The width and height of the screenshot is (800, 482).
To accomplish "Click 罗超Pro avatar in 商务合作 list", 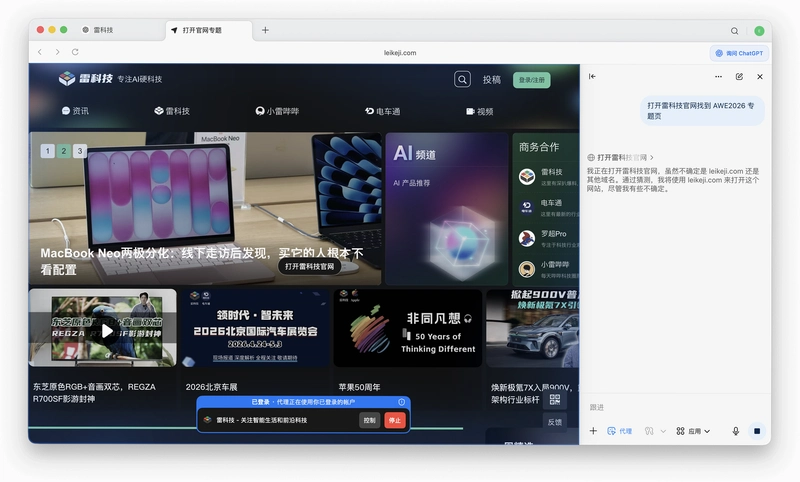I will click(x=527, y=238).
